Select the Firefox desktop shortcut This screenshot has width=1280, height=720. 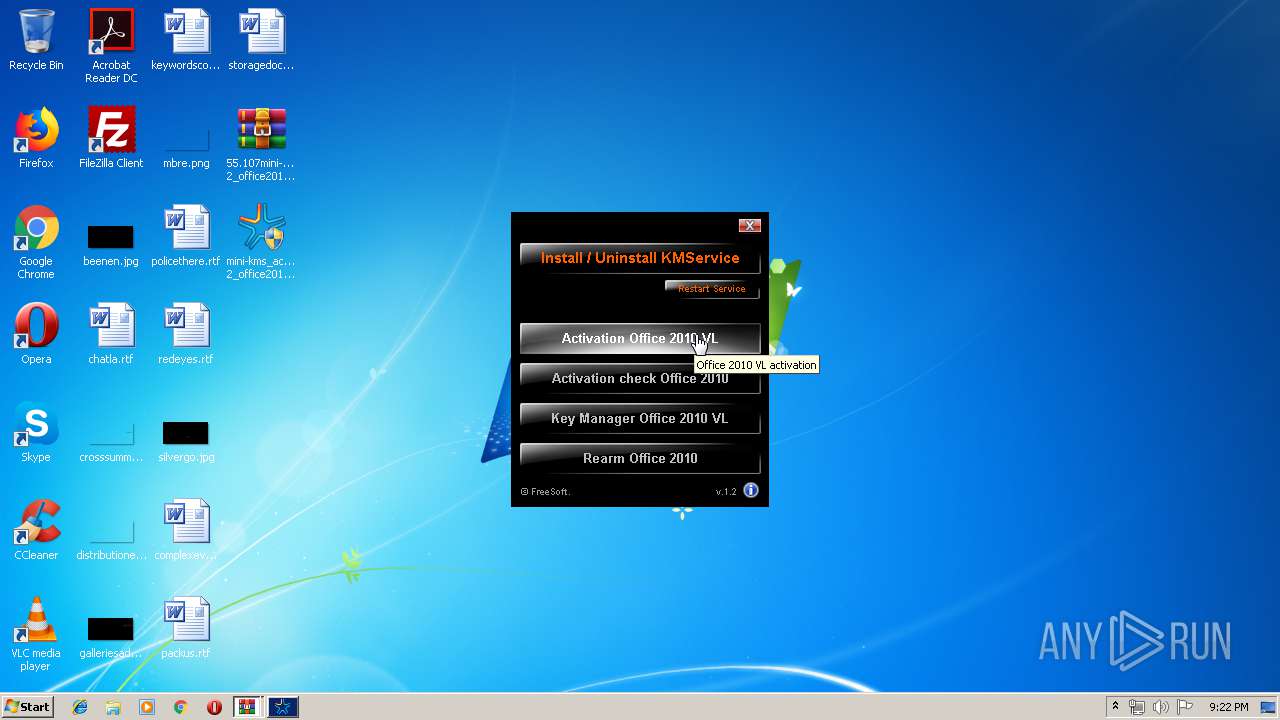(x=36, y=139)
